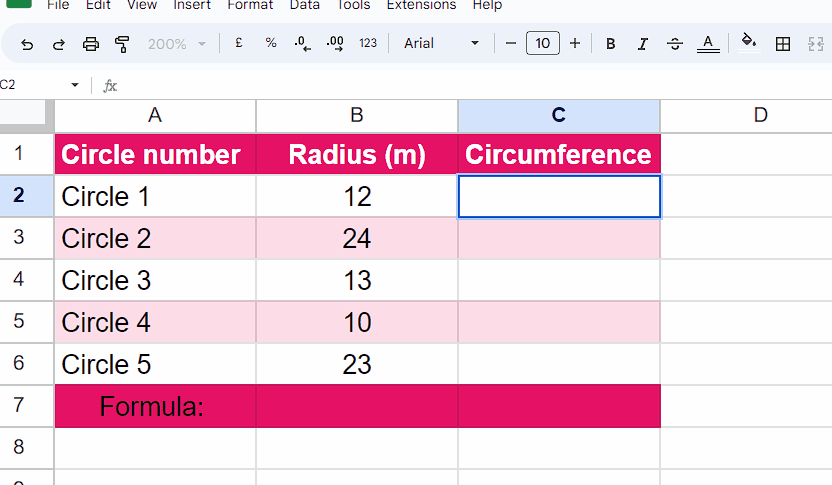832x485 pixels.
Task: Open the Arial font dropdown
Action: point(441,43)
